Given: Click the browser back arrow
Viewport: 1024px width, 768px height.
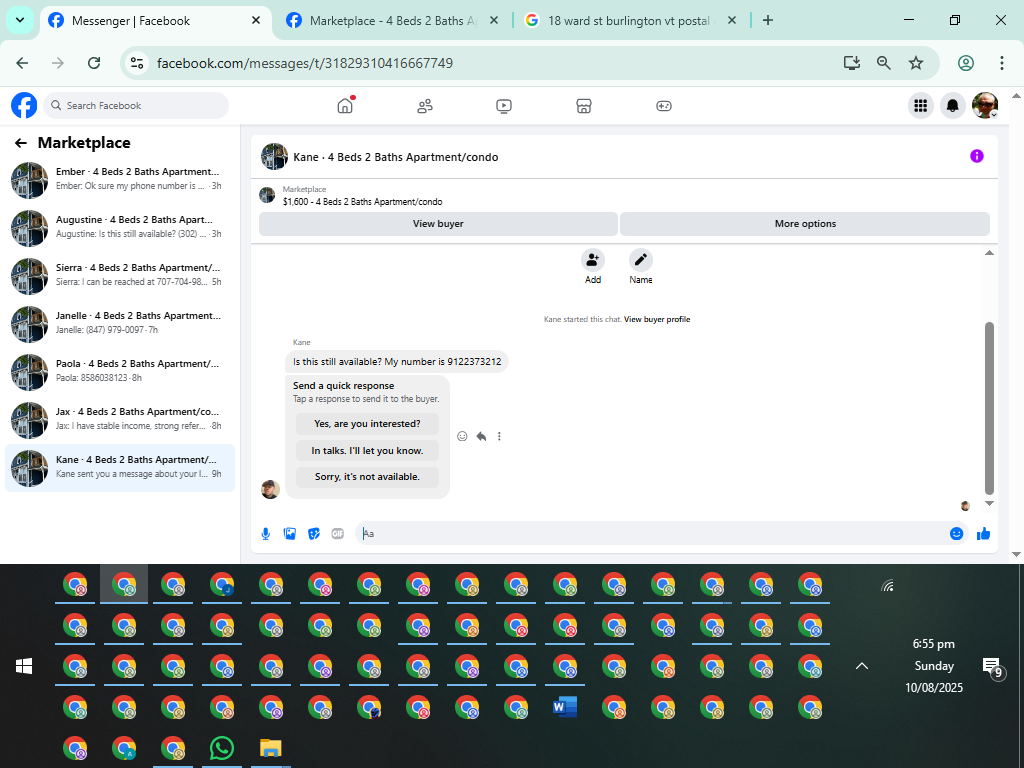Looking at the screenshot, I should [22, 63].
